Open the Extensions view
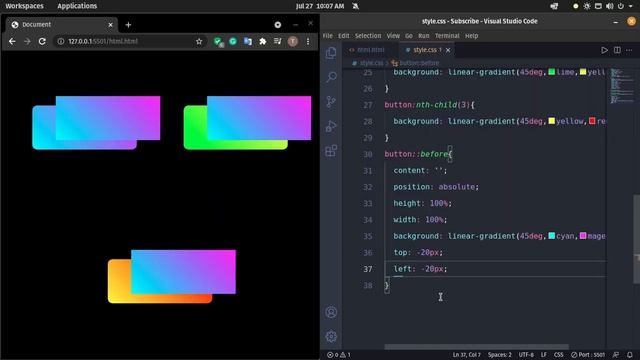Screen dimensions: 640x360 (331, 151)
